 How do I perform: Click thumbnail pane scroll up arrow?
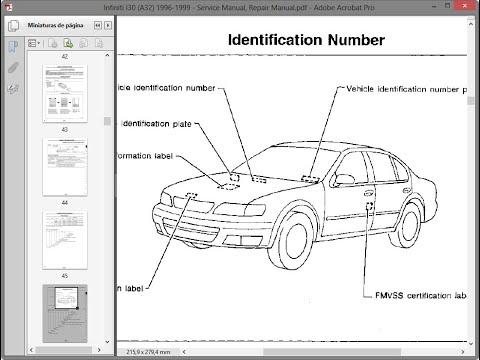pyautogui.click(x=107, y=55)
